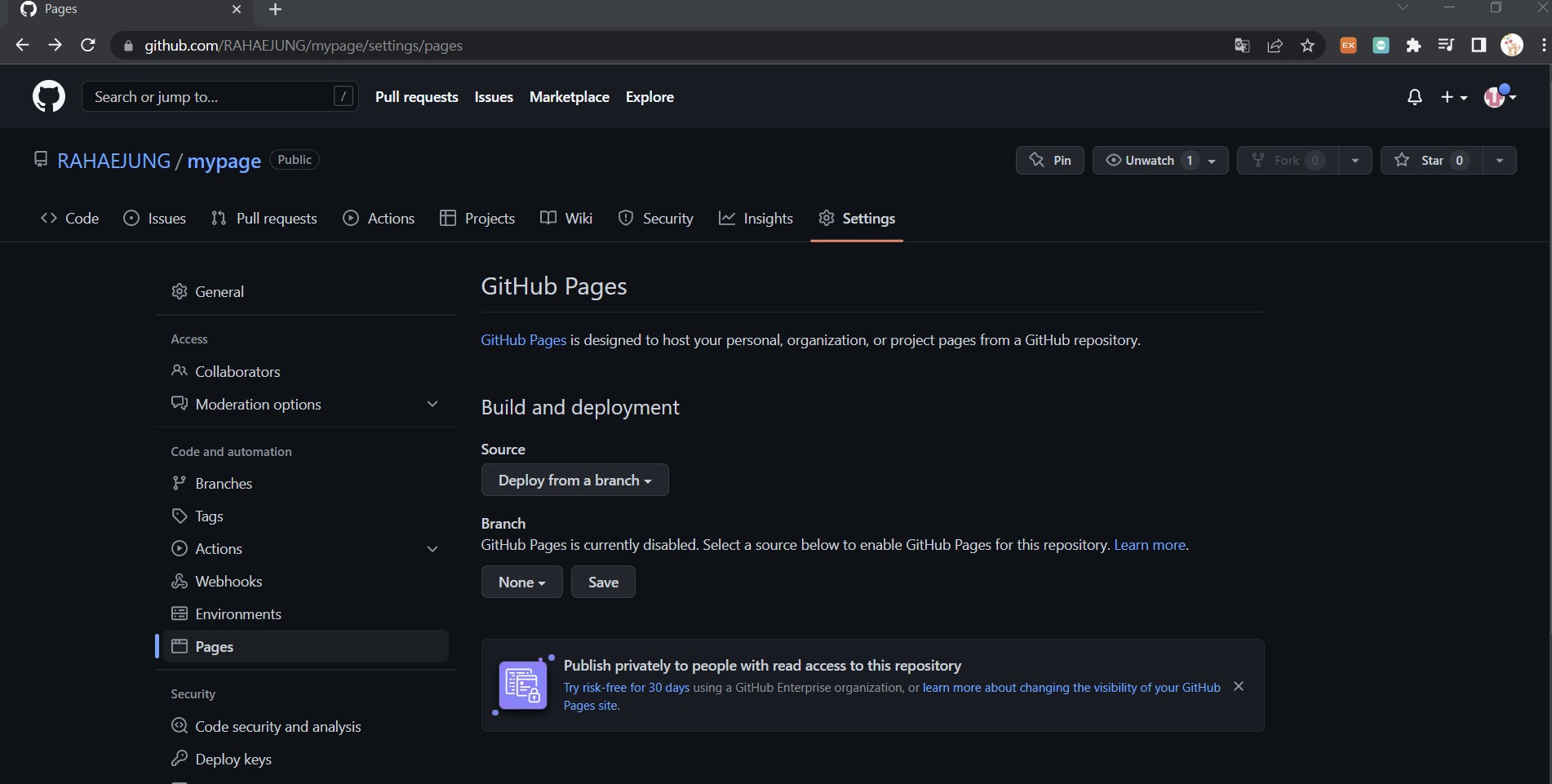Open the plus create-new menu
The height and width of the screenshot is (784, 1552).
pyautogui.click(x=1454, y=97)
